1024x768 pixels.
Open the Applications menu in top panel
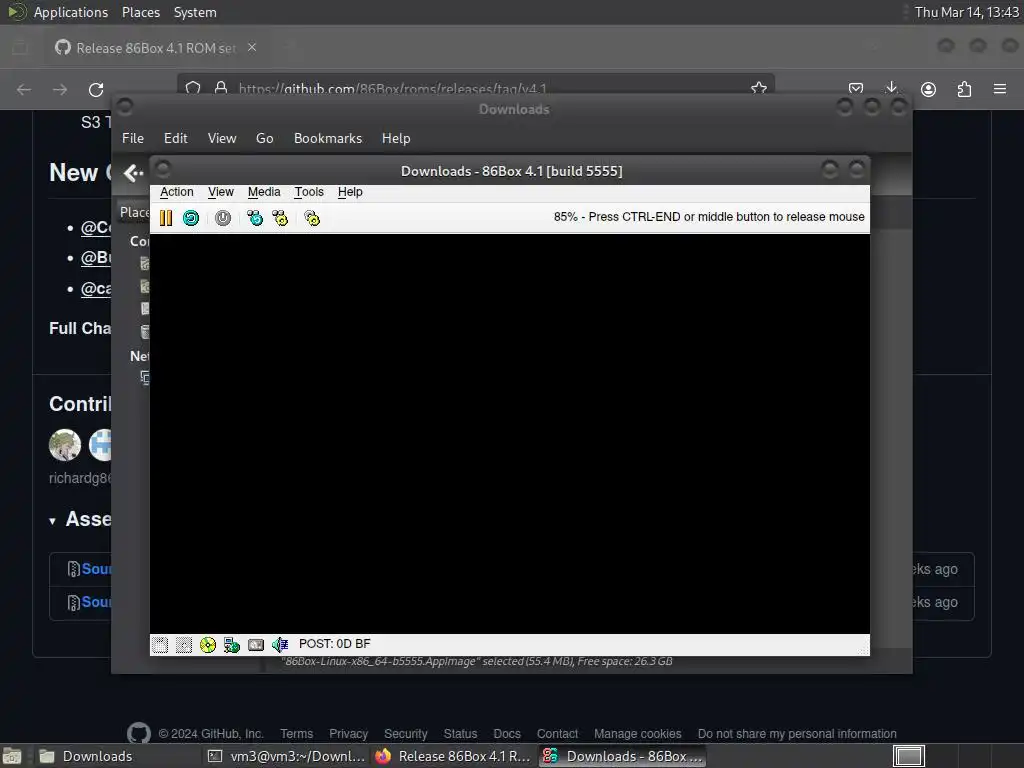(x=71, y=12)
